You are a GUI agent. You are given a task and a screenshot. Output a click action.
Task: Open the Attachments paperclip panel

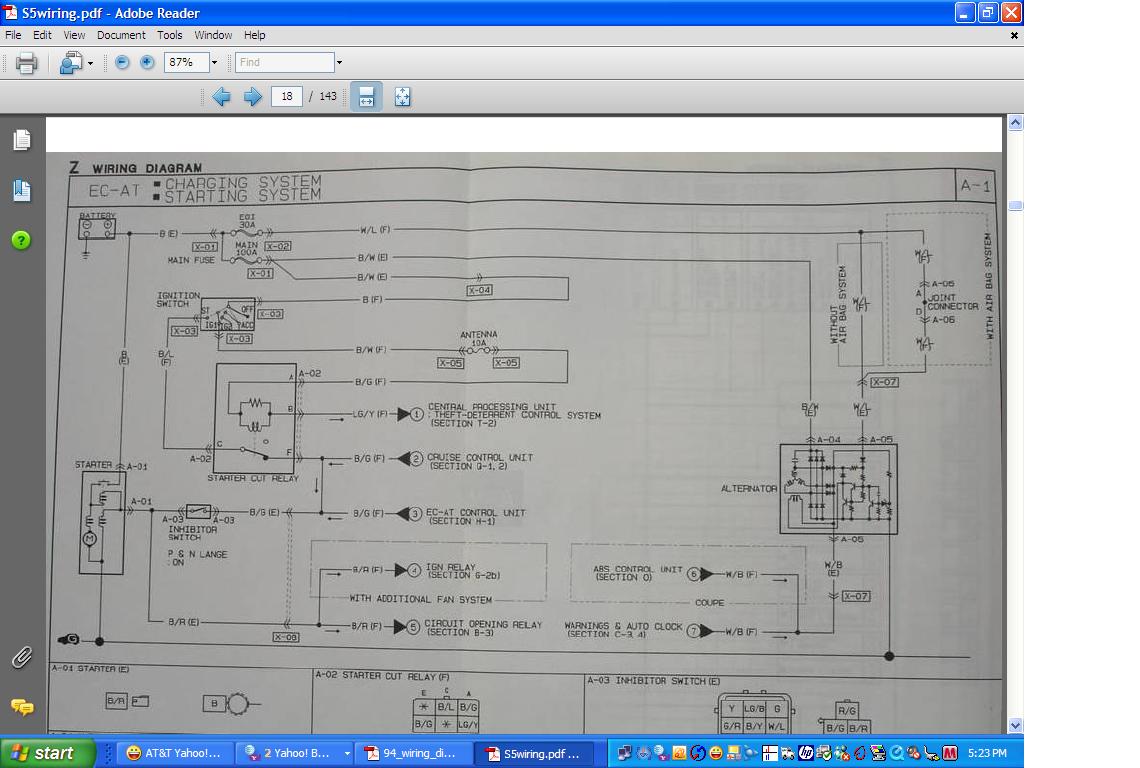[22, 657]
